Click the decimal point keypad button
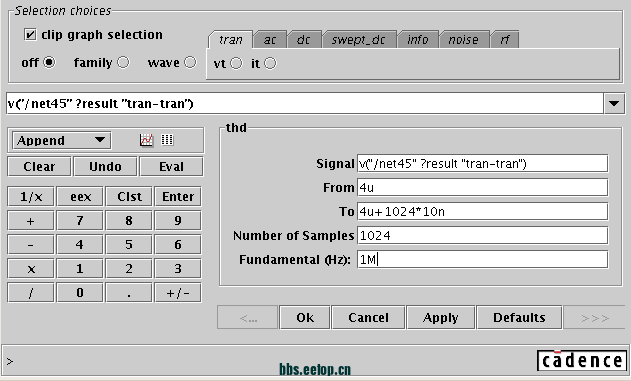Screen dimensions: 631x381 [129, 292]
